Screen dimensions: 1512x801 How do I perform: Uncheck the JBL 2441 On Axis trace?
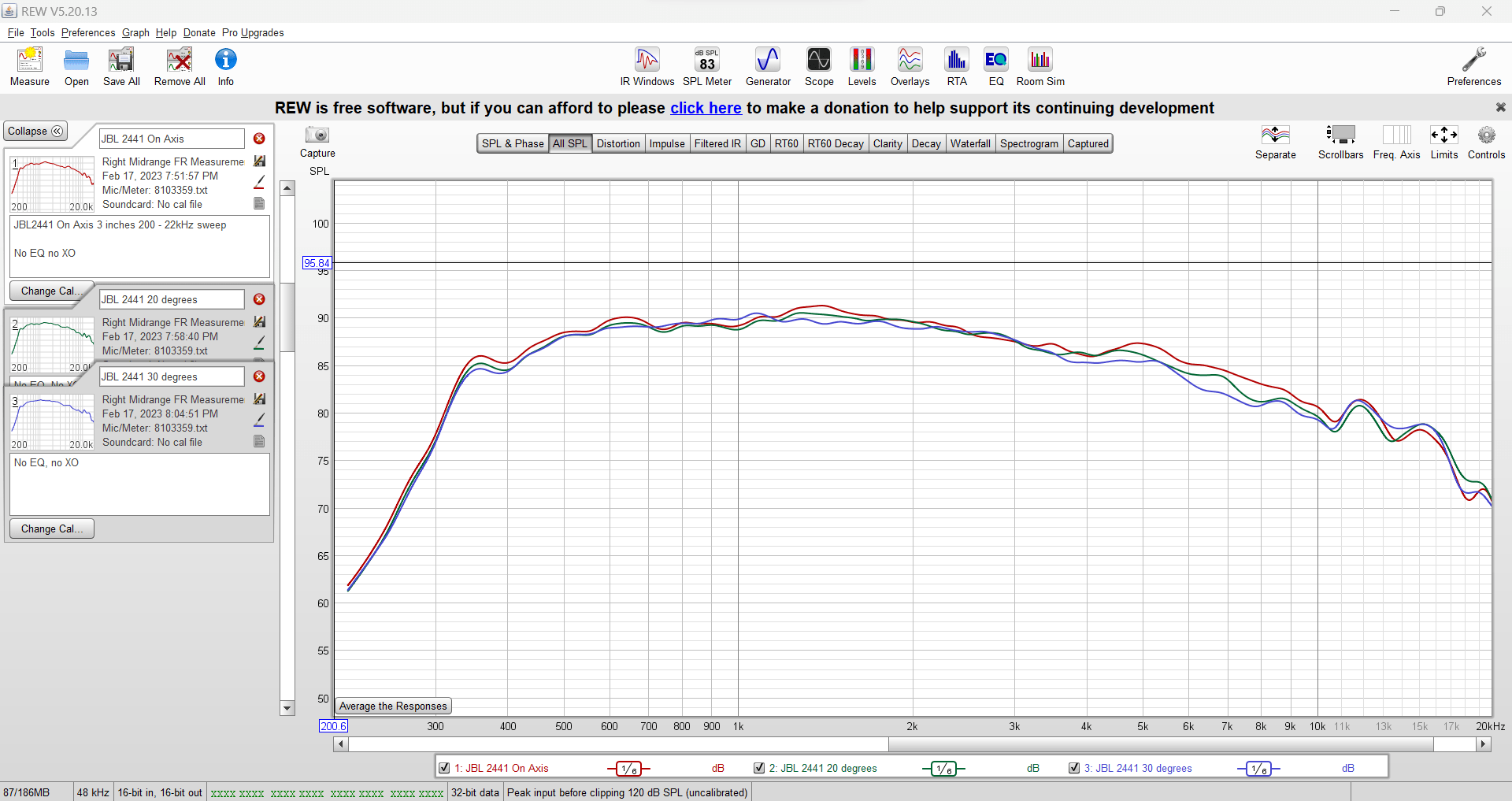444,768
